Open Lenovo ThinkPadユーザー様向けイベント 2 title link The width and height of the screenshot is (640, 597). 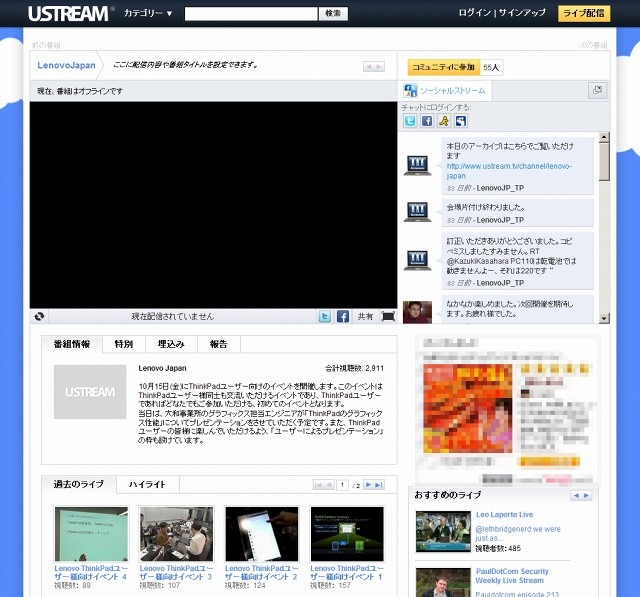[262, 573]
